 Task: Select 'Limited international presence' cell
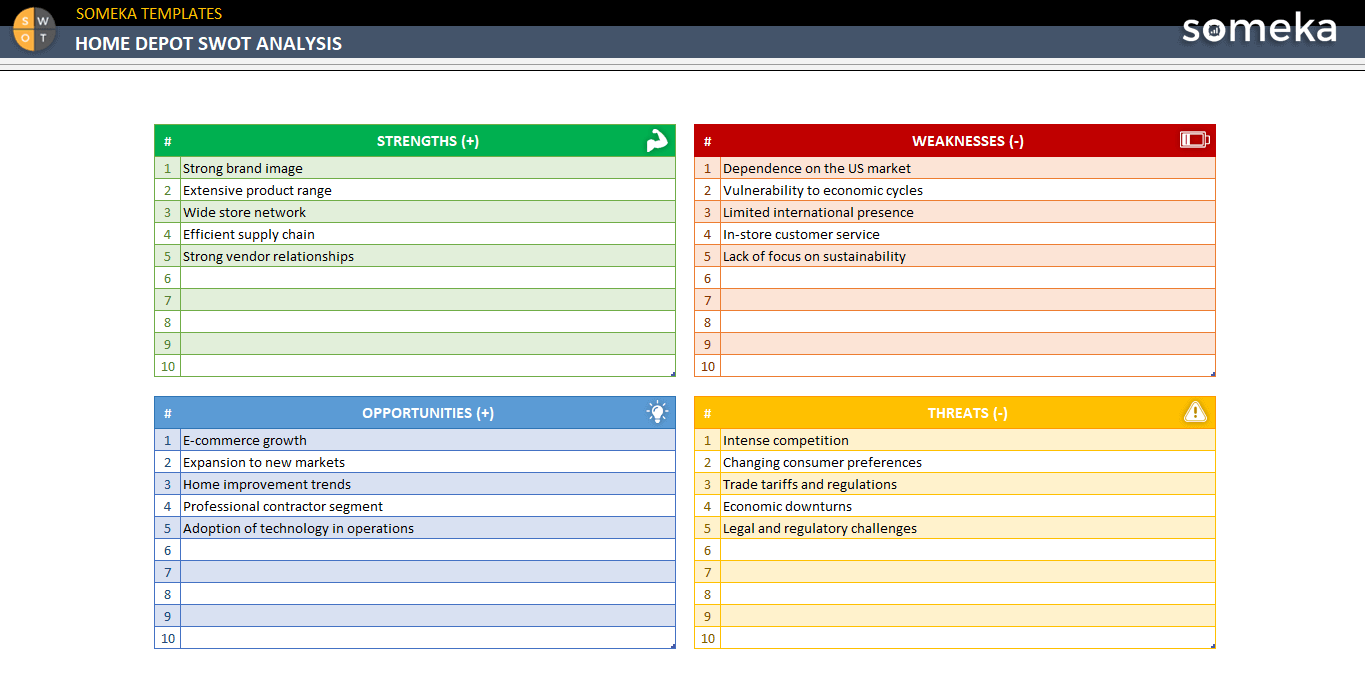tap(968, 212)
